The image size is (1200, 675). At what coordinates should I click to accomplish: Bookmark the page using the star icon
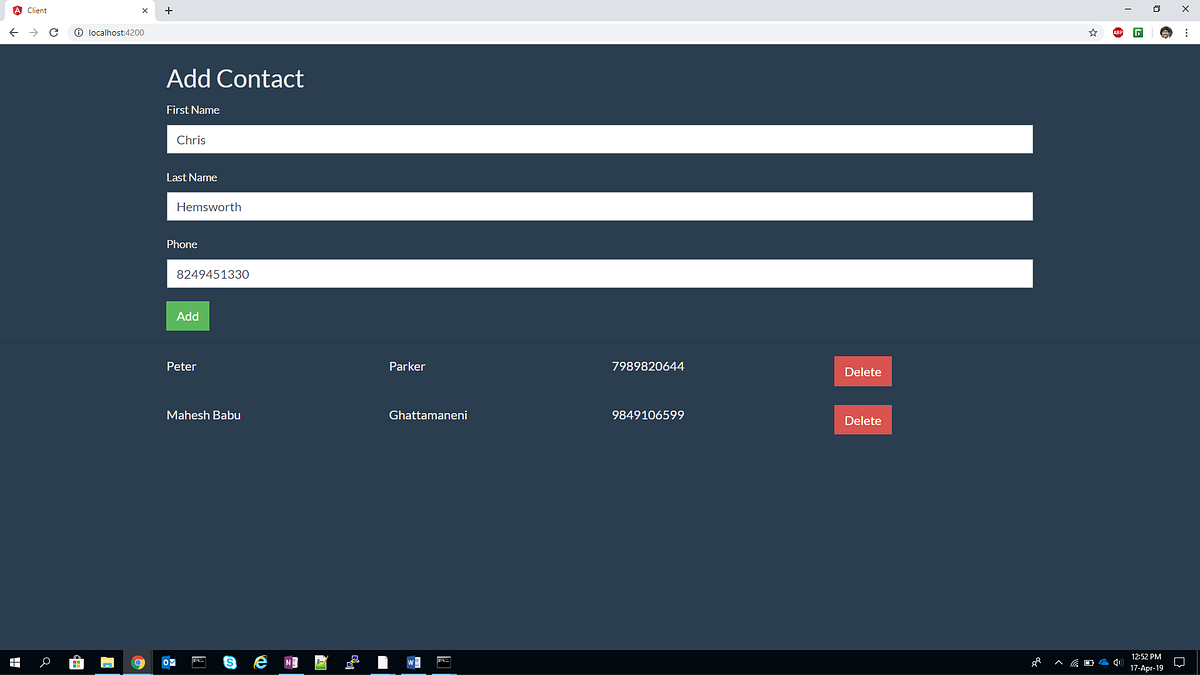click(x=1092, y=32)
